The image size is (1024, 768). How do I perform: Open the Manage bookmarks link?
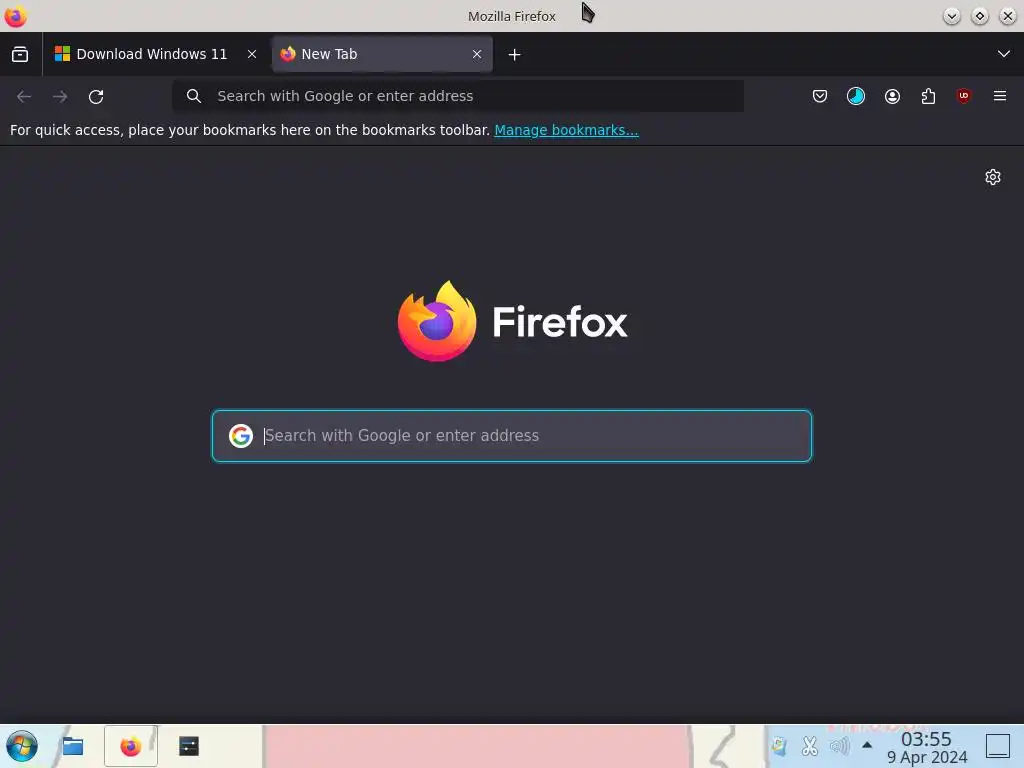click(x=566, y=130)
